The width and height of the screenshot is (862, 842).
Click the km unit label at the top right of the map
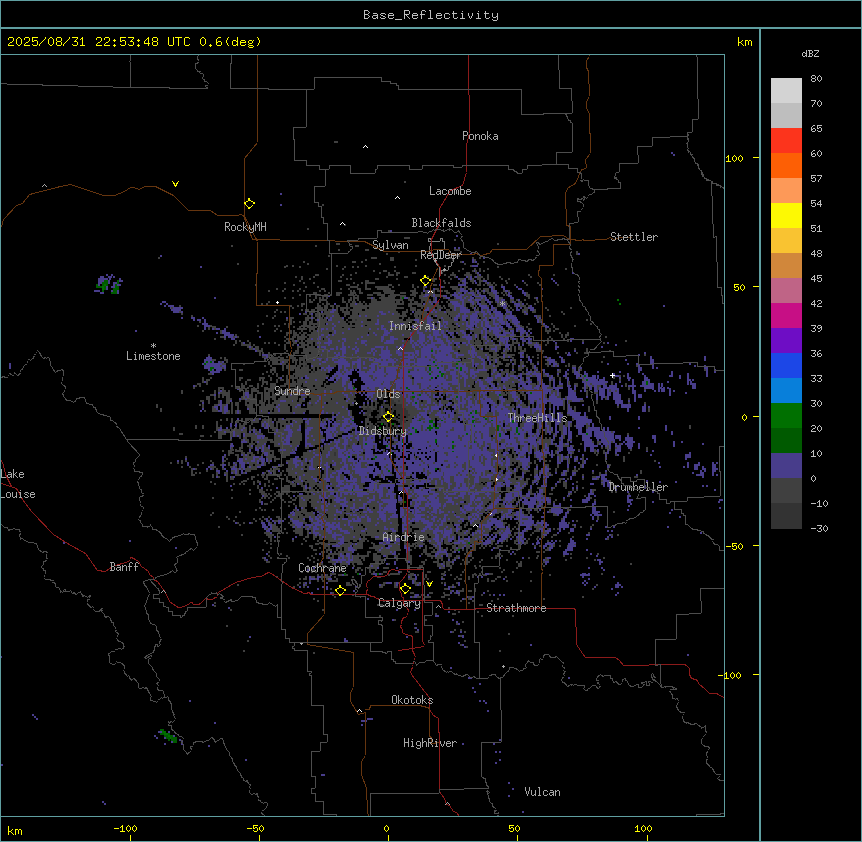[744, 42]
